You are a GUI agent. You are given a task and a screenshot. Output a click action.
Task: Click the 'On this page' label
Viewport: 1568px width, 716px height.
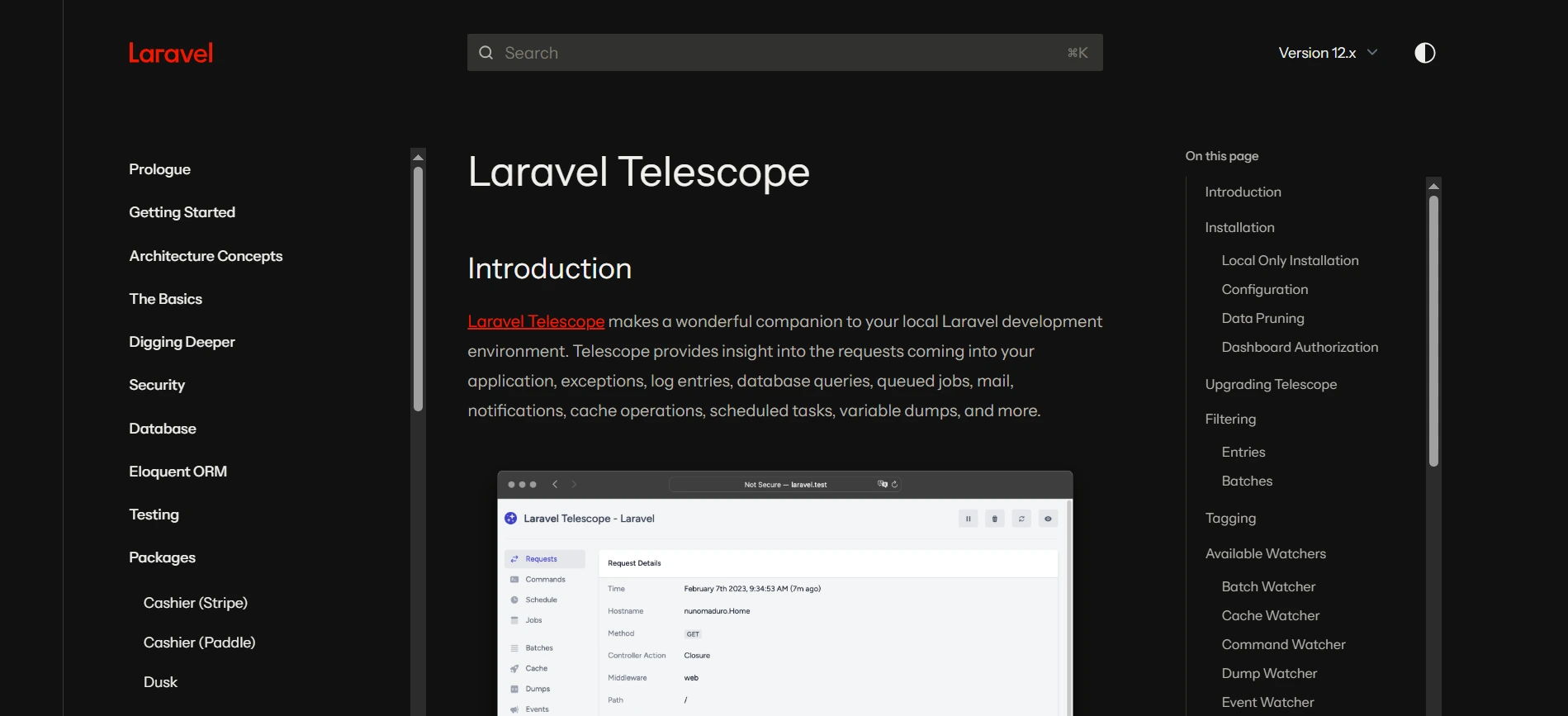(x=1221, y=156)
